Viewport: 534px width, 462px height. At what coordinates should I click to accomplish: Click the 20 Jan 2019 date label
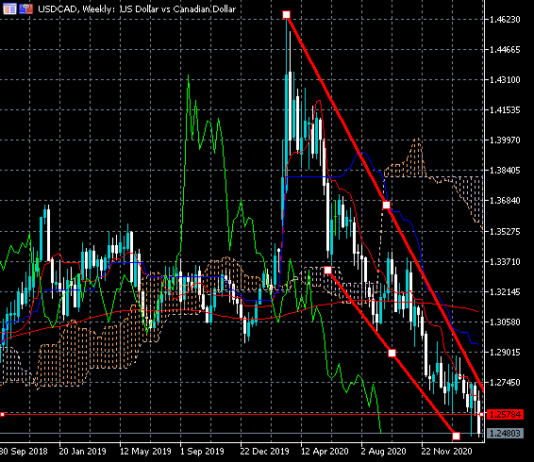pyautogui.click(x=82, y=451)
